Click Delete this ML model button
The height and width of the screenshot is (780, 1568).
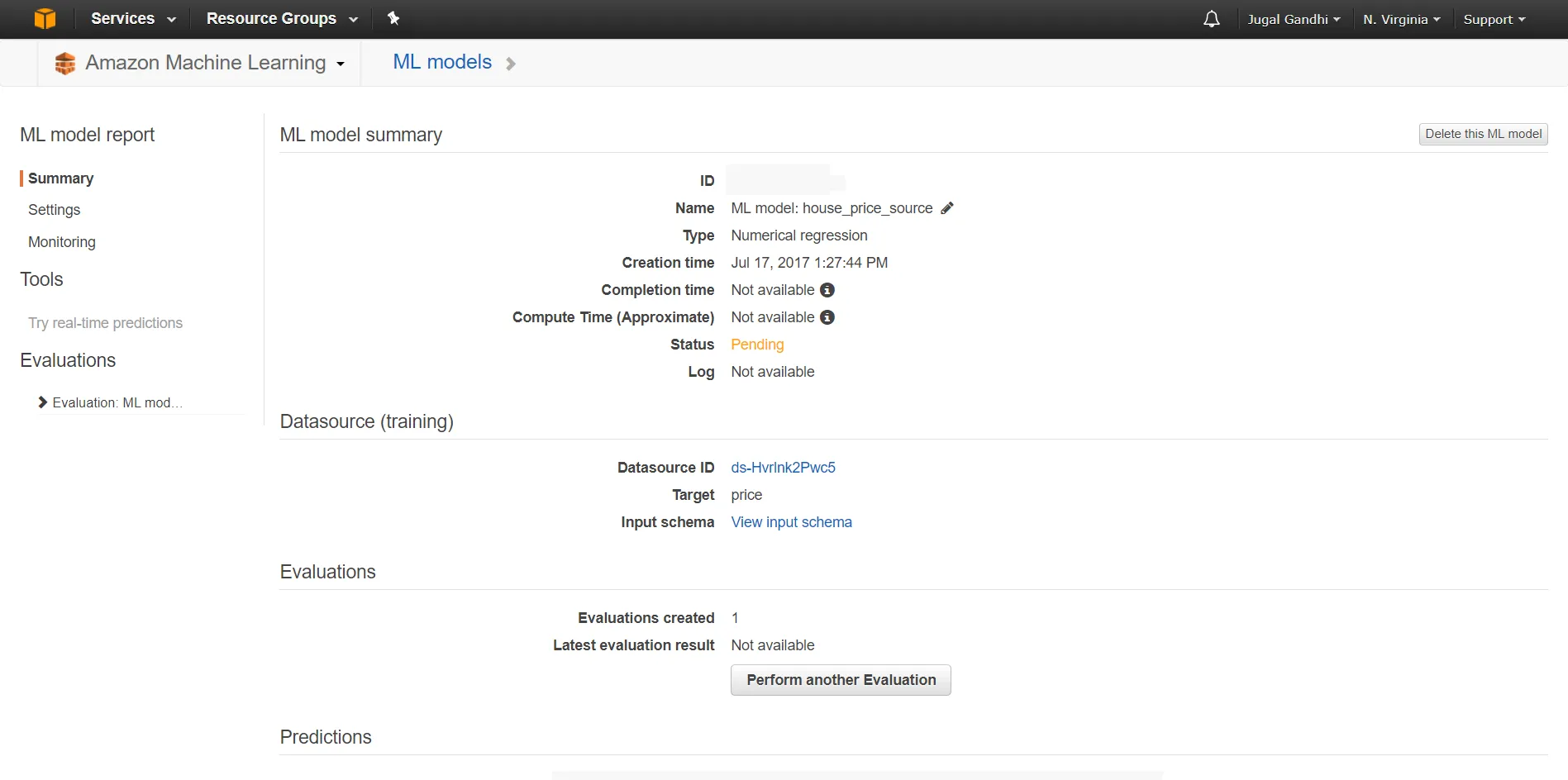coord(1483,134)
